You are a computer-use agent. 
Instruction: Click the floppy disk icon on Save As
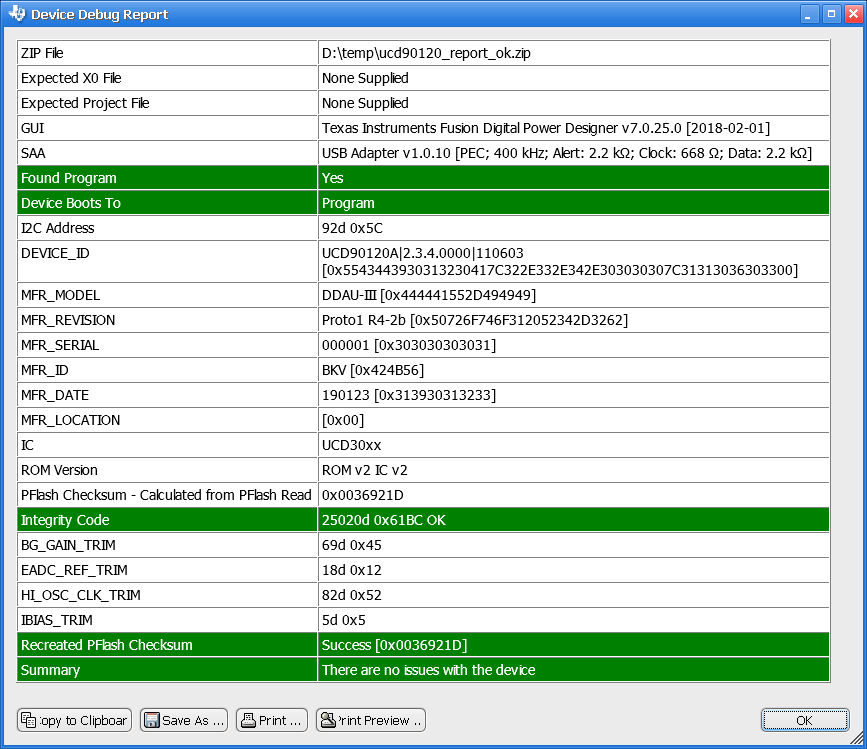tap(152, 720)
